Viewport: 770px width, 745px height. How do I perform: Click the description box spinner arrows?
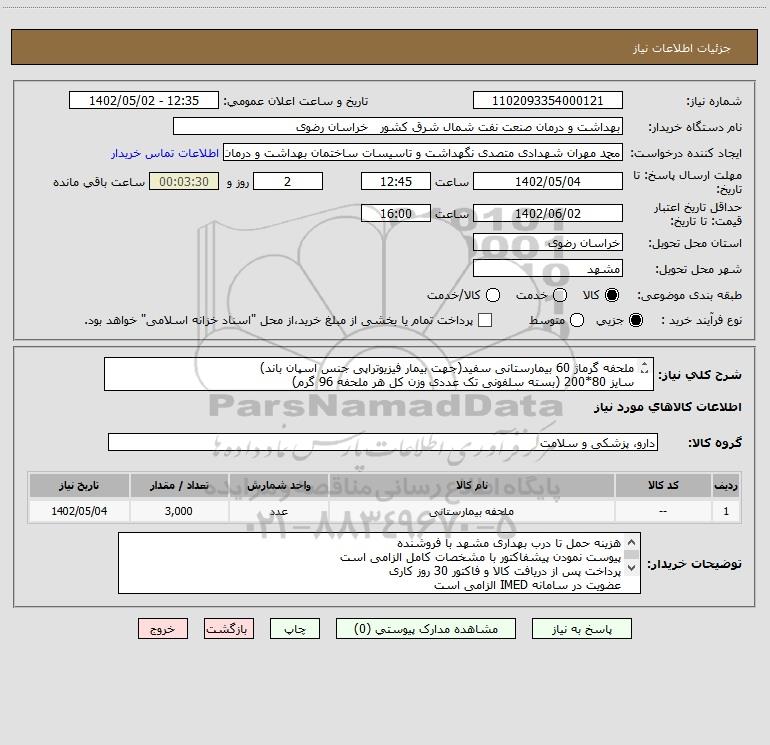point(645,368)
